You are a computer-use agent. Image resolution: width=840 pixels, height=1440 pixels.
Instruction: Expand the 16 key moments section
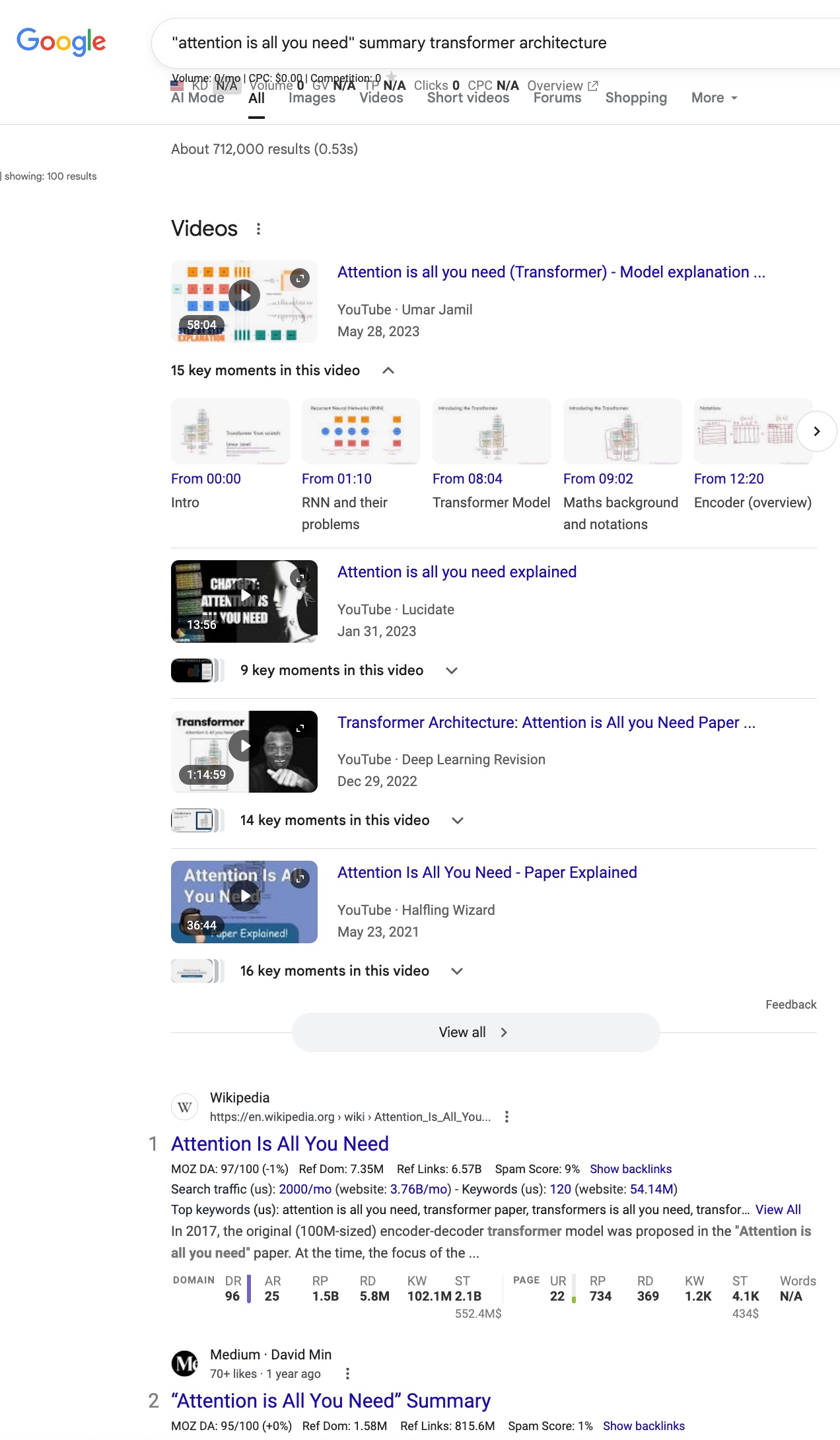[457, 971]
